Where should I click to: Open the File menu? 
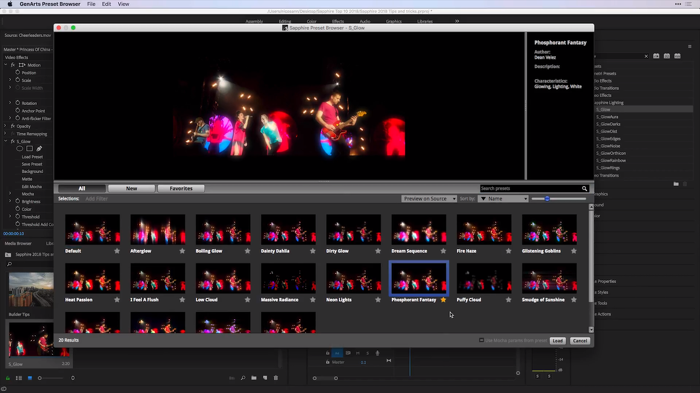[91, 4]
